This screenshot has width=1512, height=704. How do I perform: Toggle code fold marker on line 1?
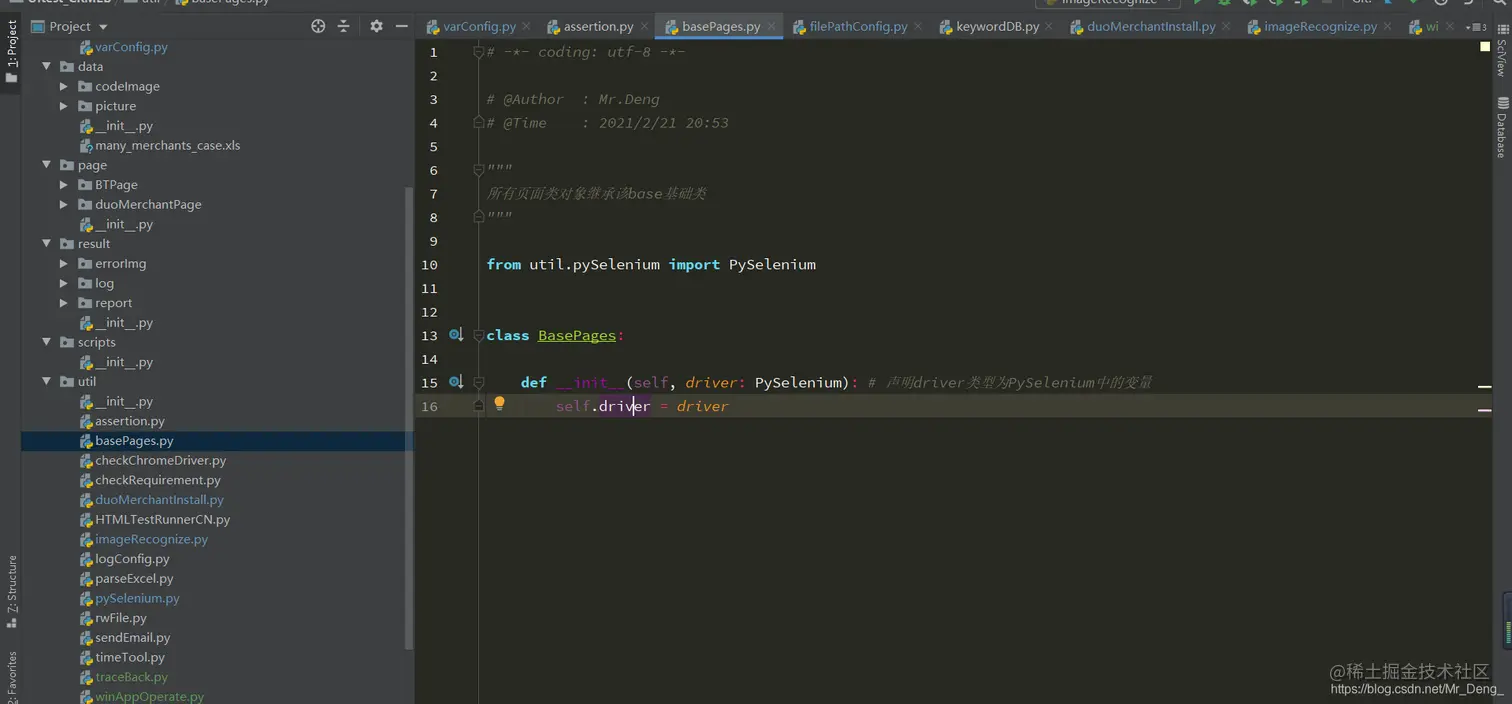(479, 52)
